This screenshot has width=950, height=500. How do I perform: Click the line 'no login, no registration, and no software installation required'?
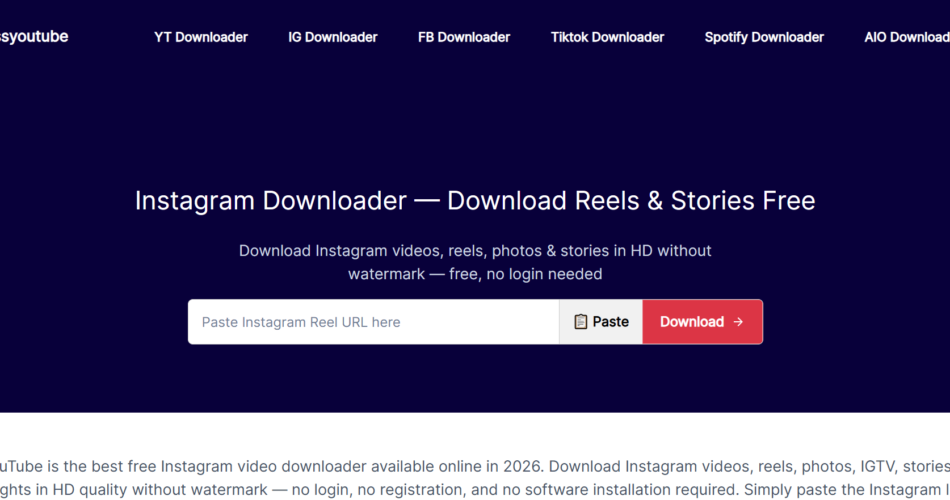click(514, 490)
